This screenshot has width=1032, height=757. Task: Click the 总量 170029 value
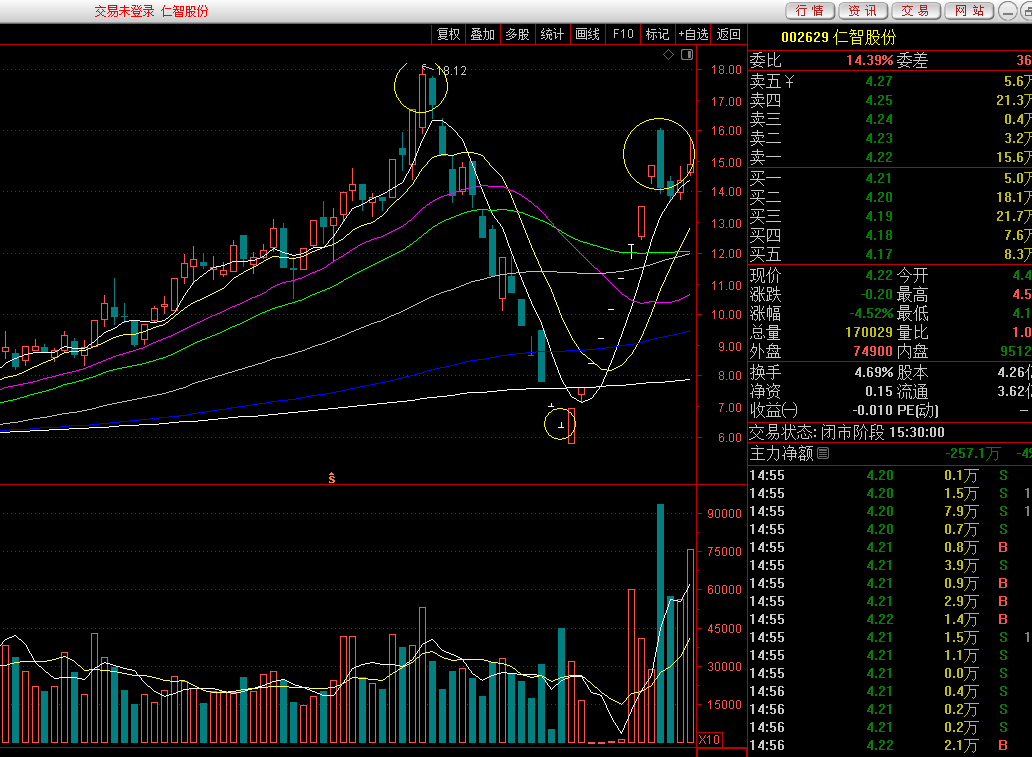click(x=869, y=332)
